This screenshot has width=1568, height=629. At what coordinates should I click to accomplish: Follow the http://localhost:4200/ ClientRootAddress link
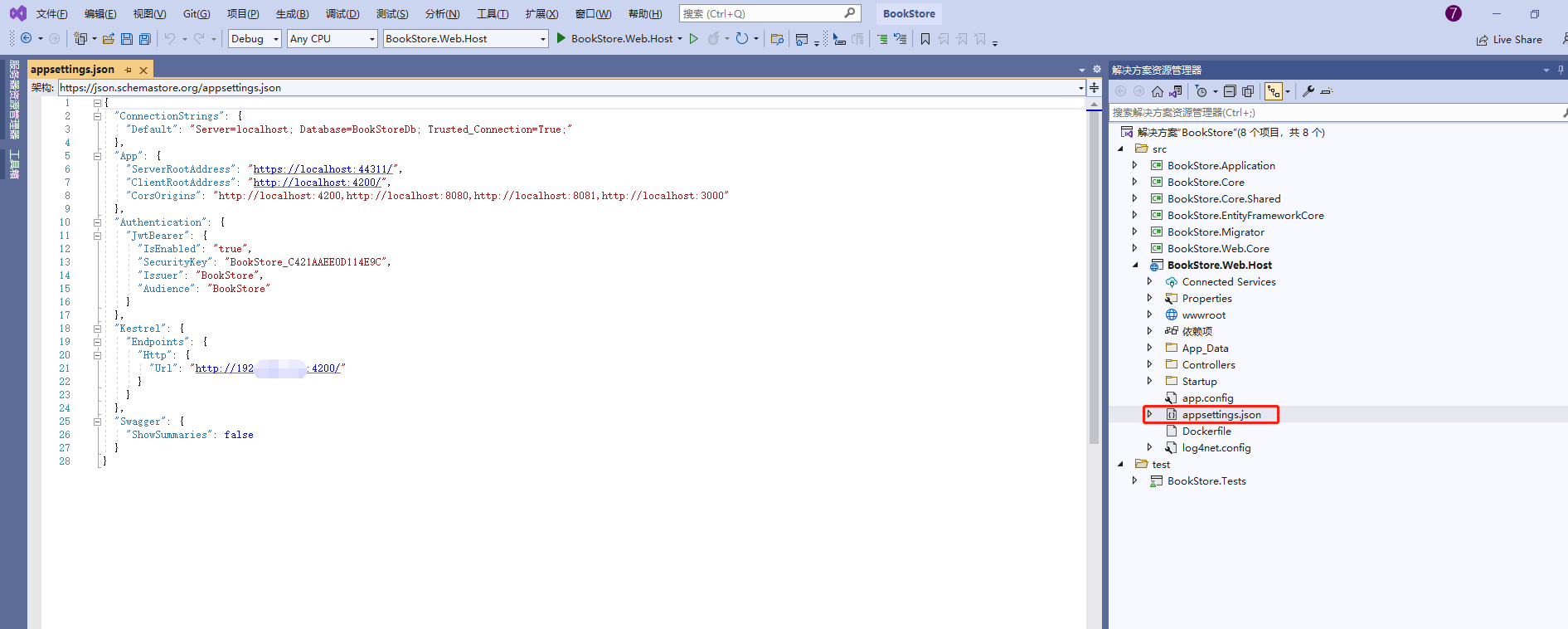pyautogui.click(x=317, y=183)
